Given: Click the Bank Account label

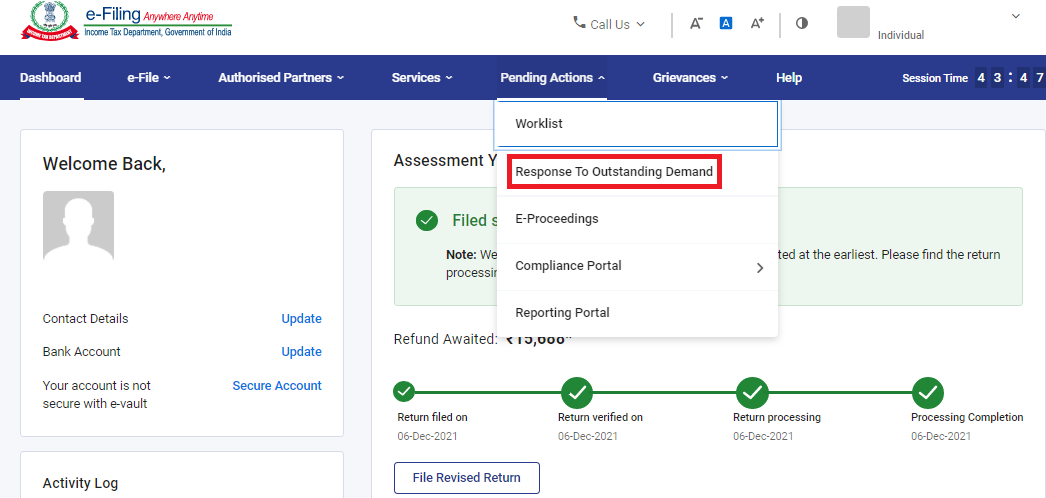Looking at the screenshot, I should pos(81,351).
